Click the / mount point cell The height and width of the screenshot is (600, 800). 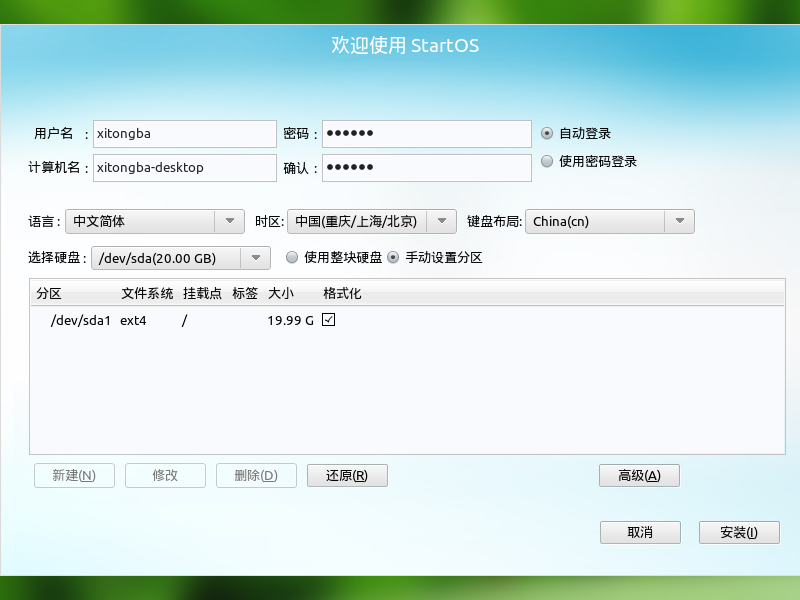(x=184, y=320)
